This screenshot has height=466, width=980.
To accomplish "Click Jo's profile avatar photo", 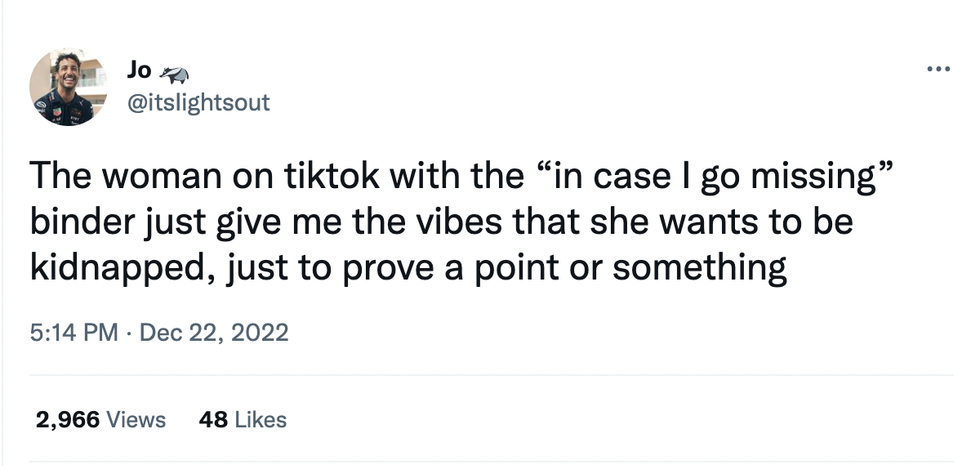I will 68,87.
